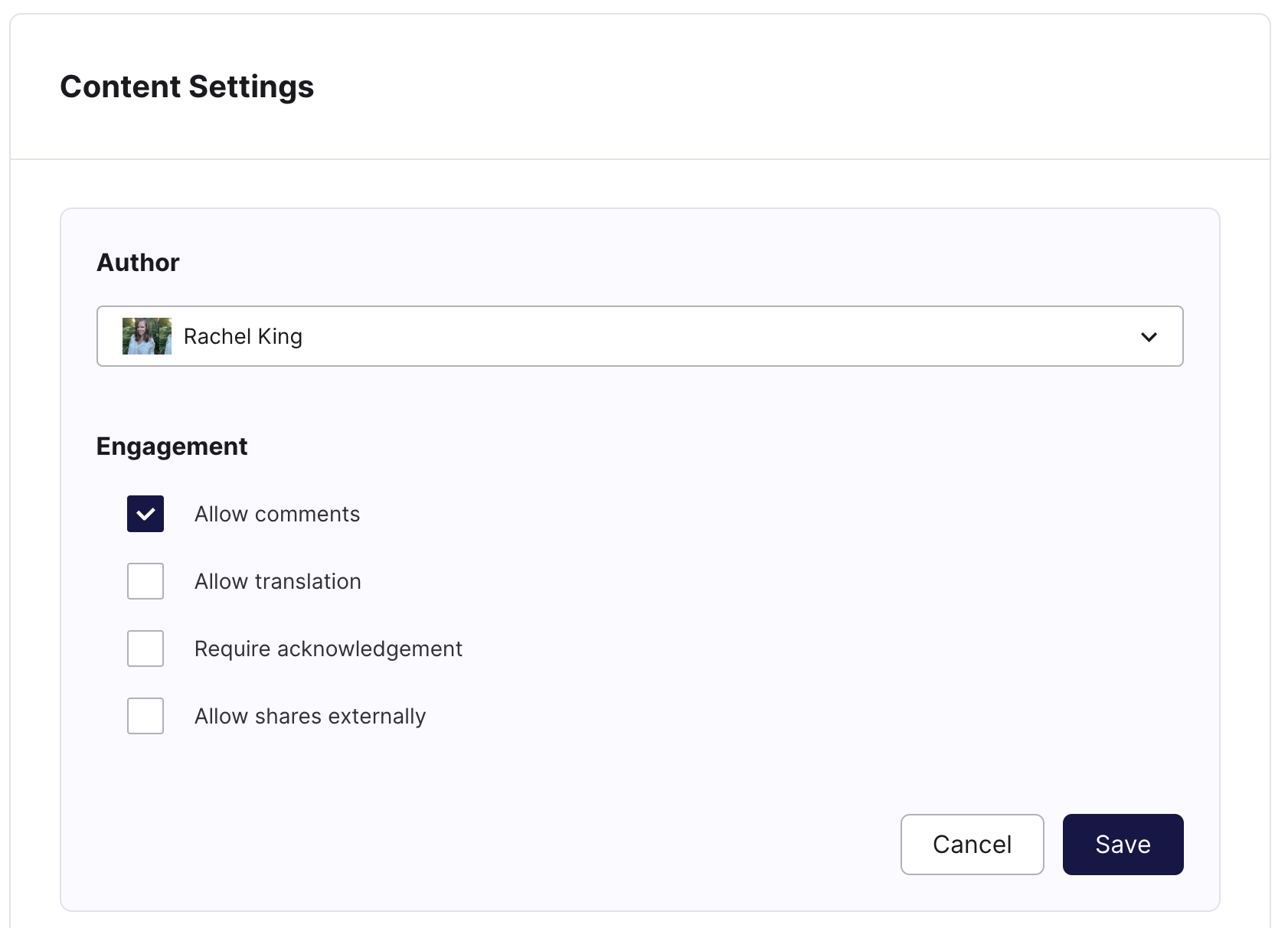Save the content settings

(x=1123, y=845)
